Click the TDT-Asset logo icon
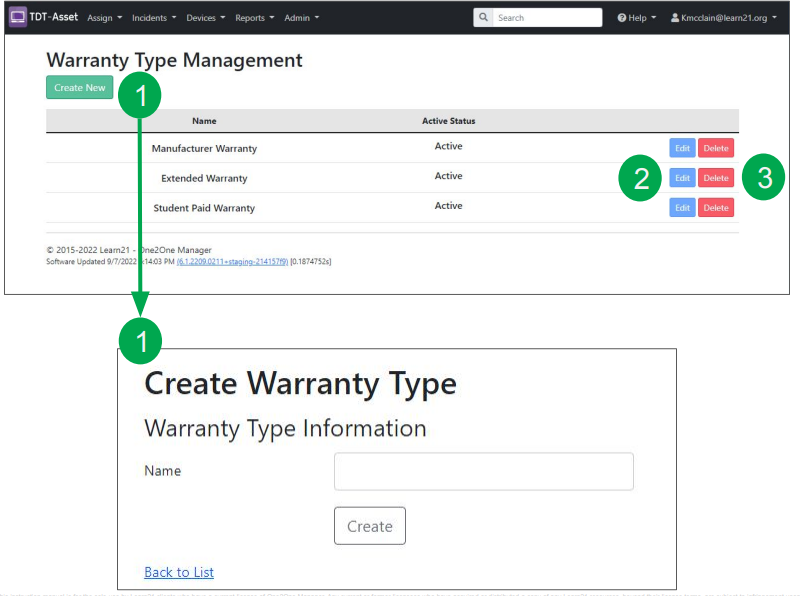800x596 pixels. [x=18, y=17]
